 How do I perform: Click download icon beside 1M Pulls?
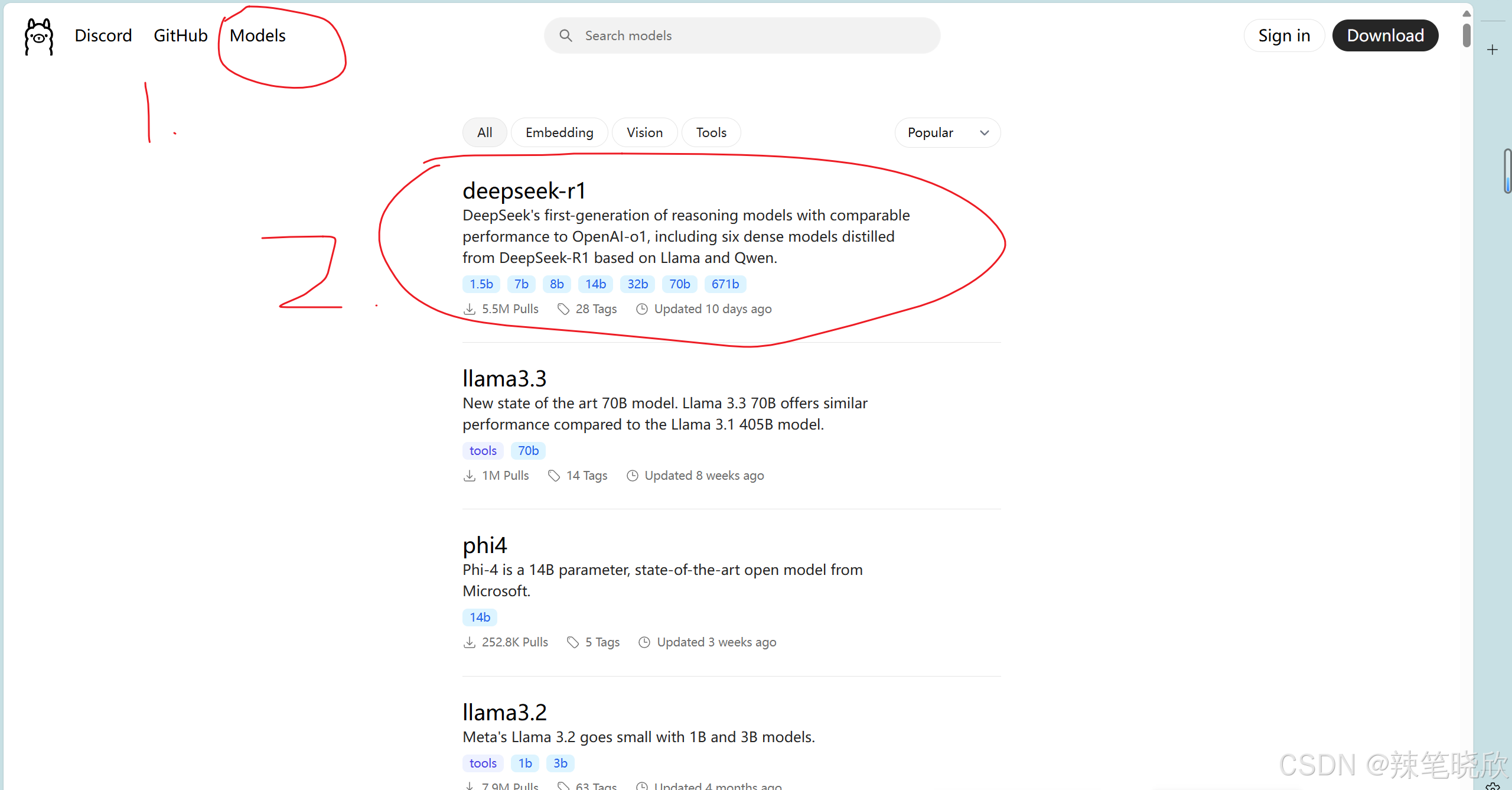pos(470,476)
